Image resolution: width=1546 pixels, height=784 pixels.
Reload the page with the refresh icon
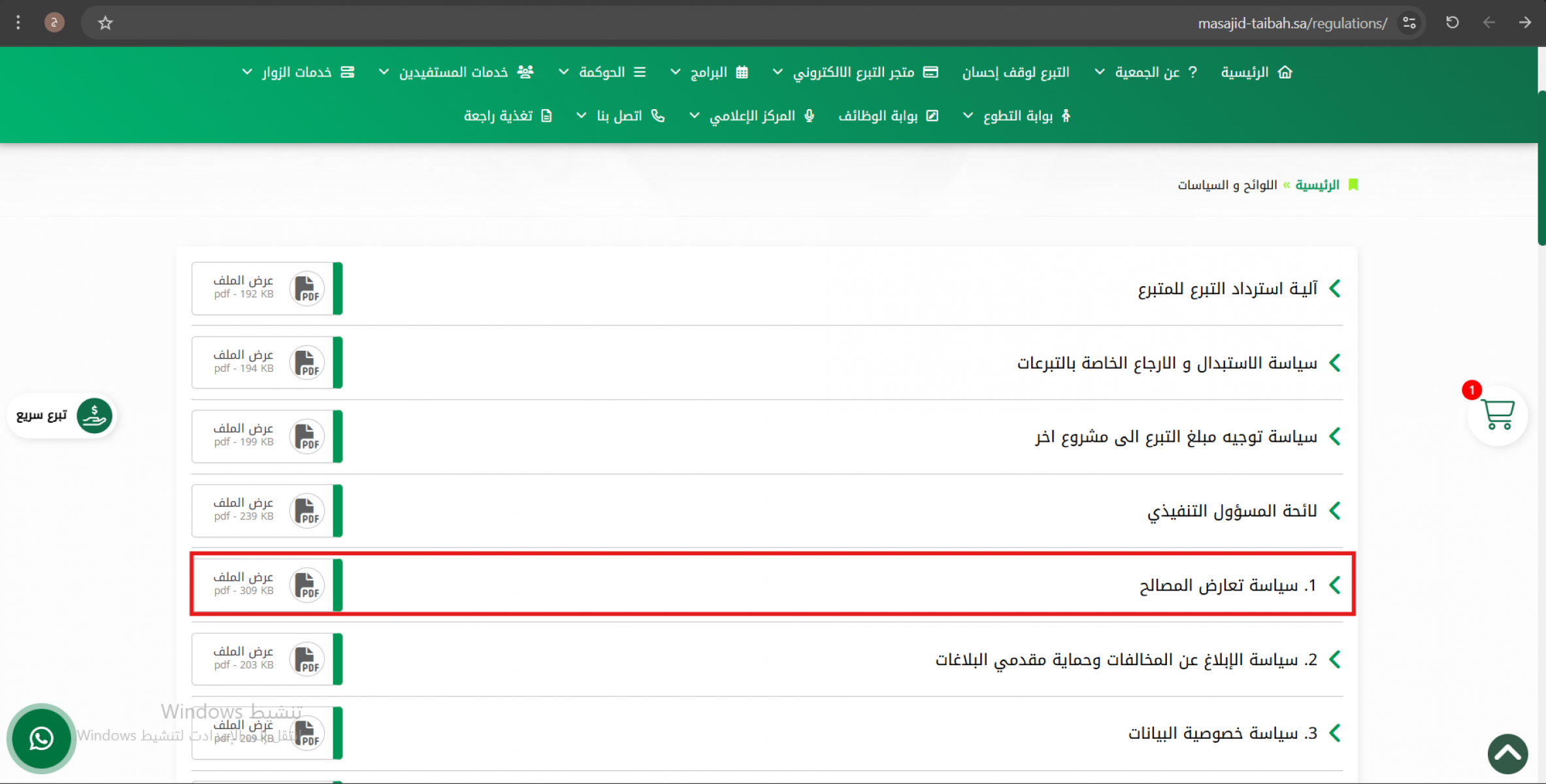click(x=1452, y=23)
